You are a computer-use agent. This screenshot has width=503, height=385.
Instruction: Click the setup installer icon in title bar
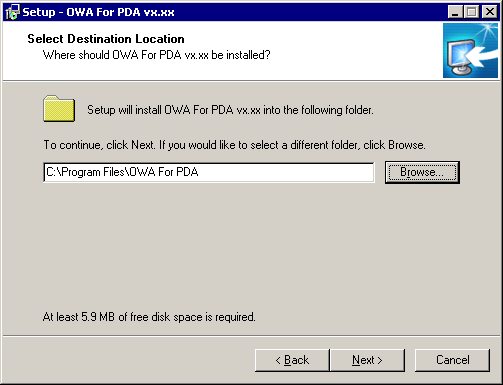[x=13, y=12]
